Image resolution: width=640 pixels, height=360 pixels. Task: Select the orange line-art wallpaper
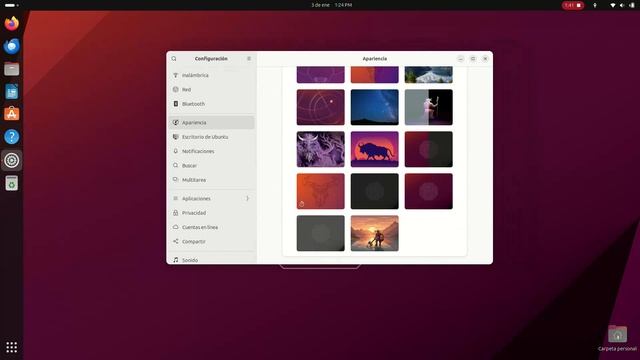click(320, 191)
